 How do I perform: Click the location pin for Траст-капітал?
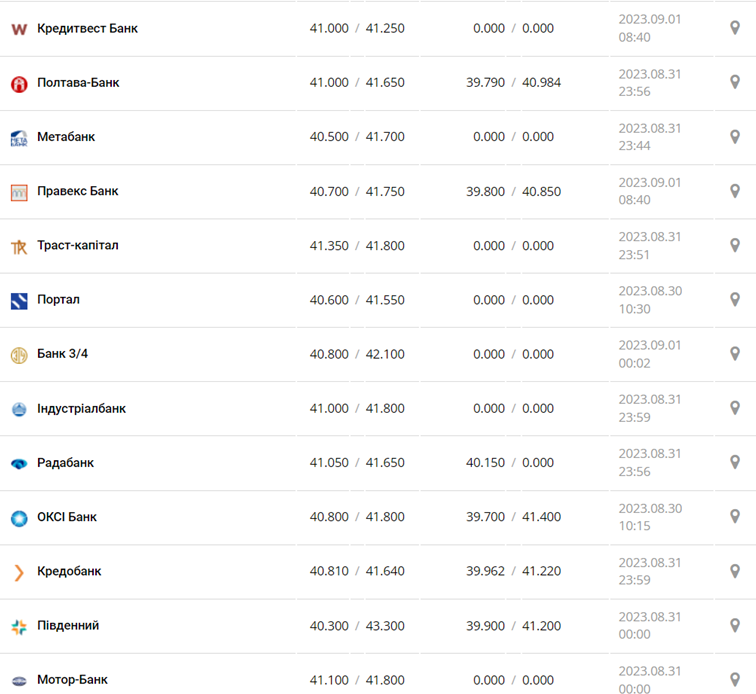[x=735, y=245]
